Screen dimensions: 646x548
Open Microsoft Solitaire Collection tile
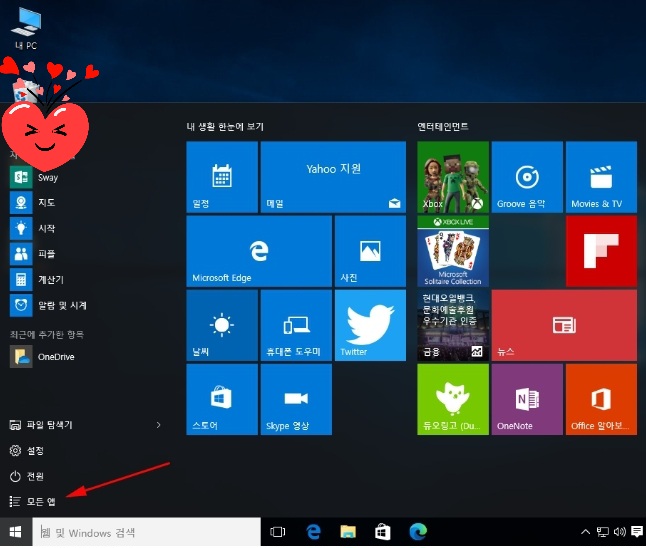(x=453, y=251)
